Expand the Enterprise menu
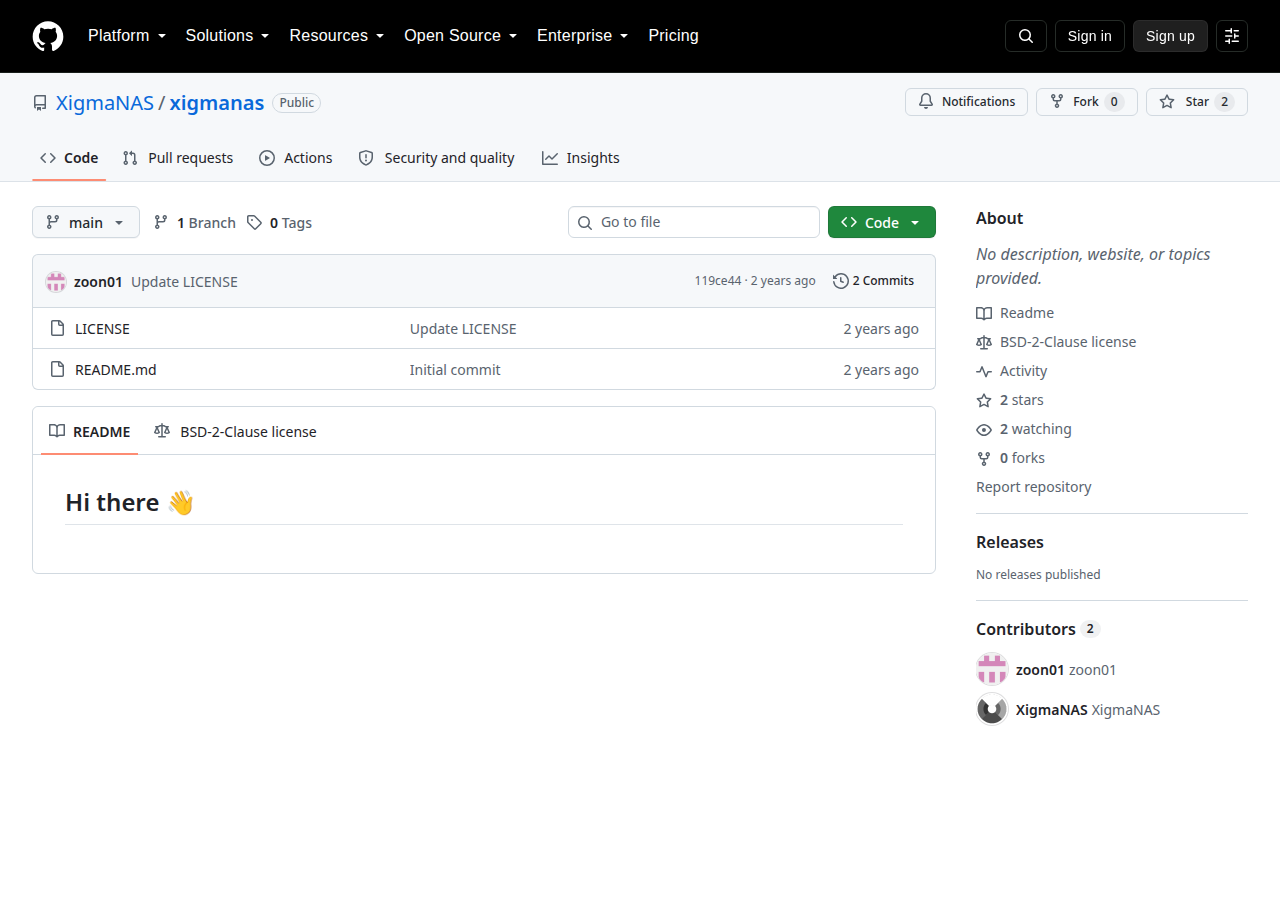Screen dimensions: 1280x900 tap(583, 36)
